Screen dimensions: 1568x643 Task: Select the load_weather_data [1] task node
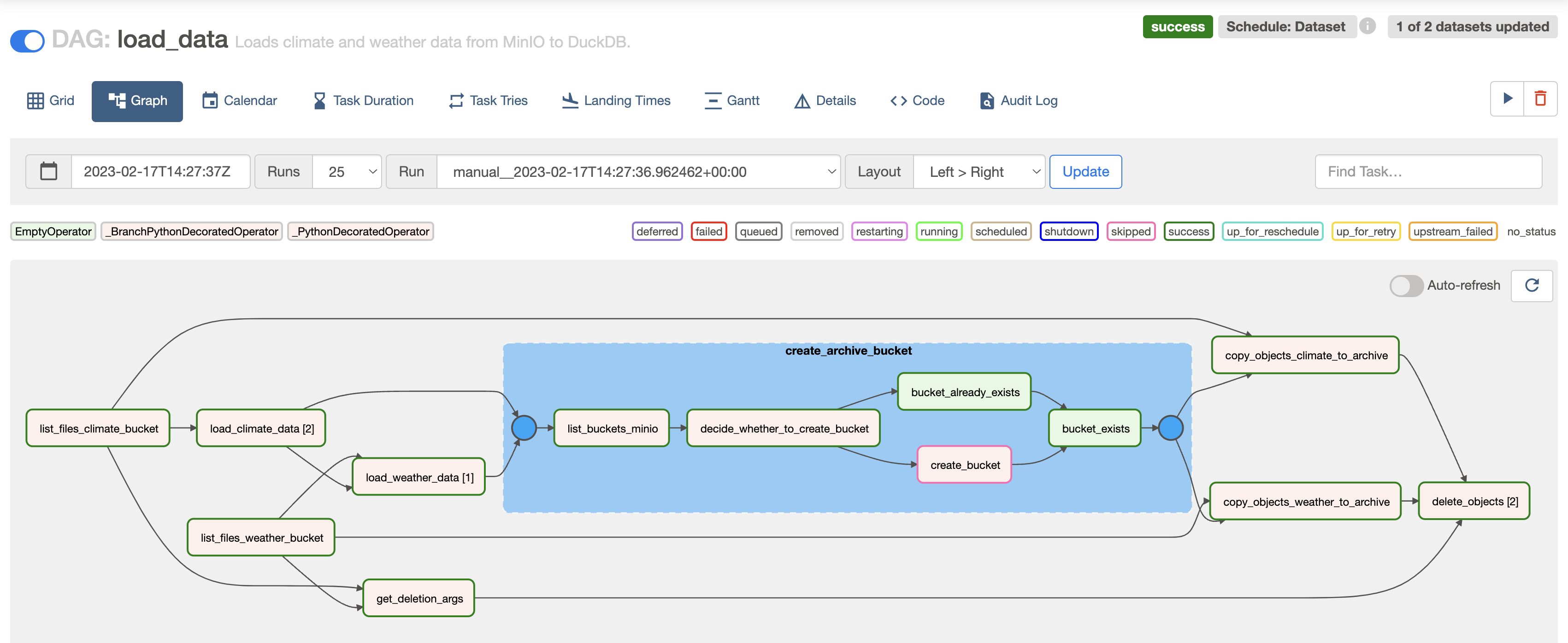tap(419, 477)
